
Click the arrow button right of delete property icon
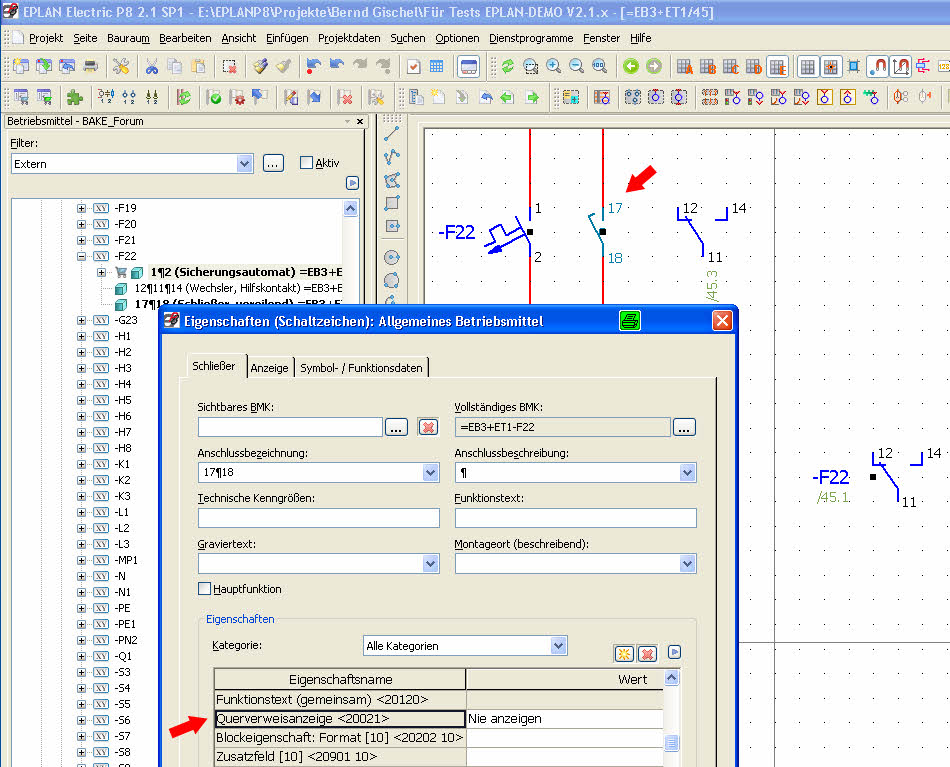coord(674,652)
